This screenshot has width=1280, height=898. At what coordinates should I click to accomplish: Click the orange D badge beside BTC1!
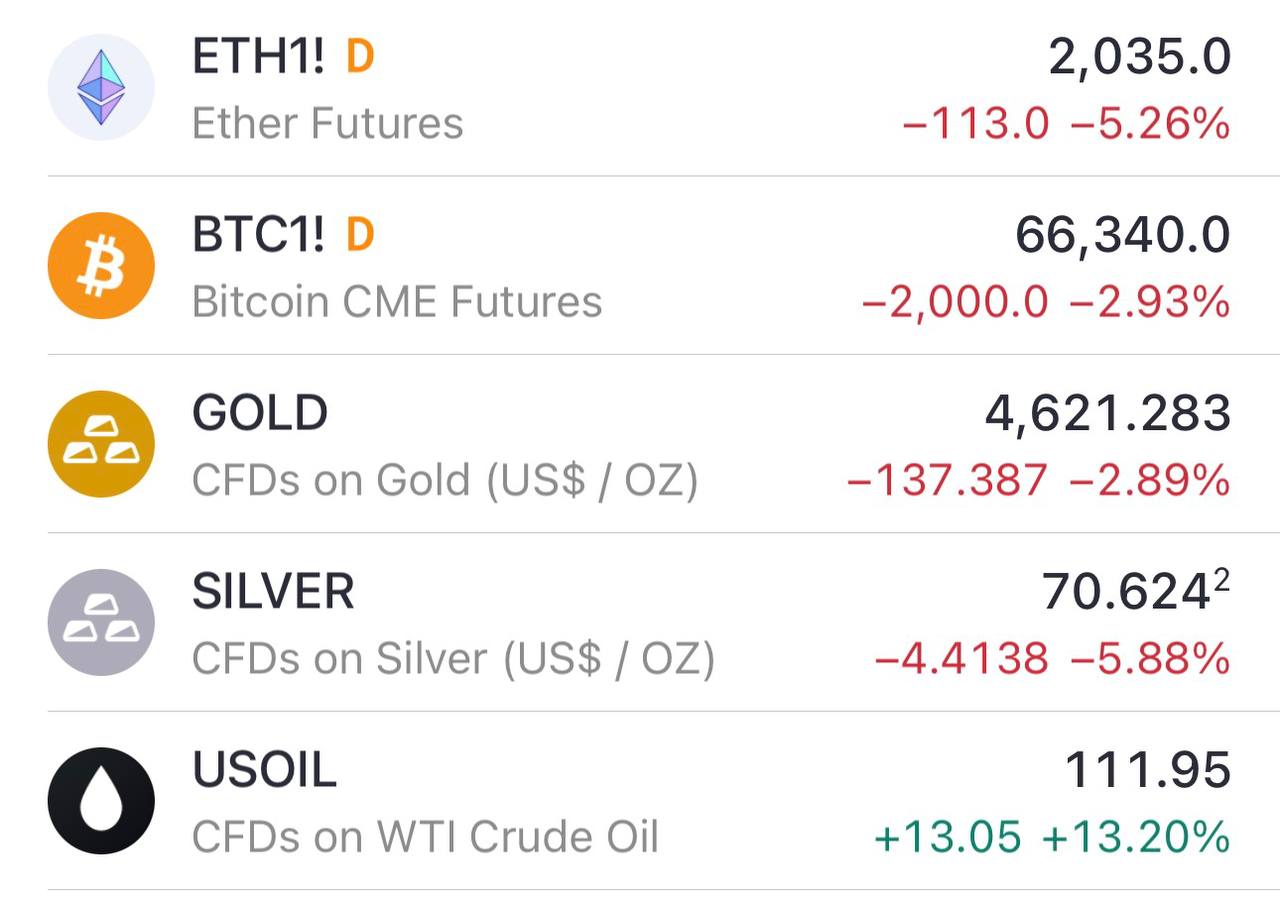[360, 235]
